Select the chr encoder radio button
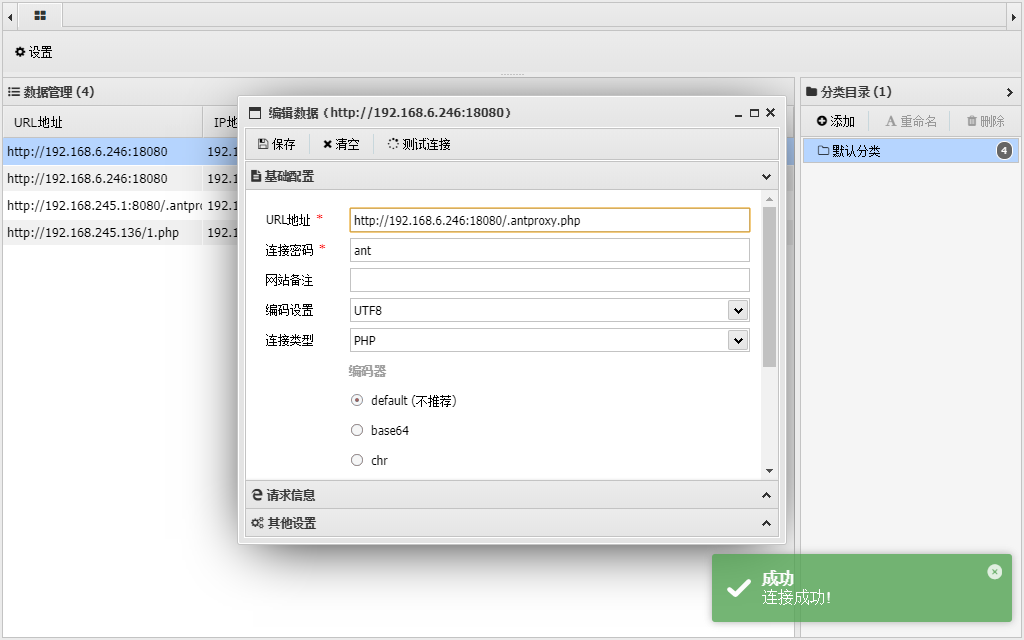Screen dimensions: 1024x640 (x=357, y=460)
